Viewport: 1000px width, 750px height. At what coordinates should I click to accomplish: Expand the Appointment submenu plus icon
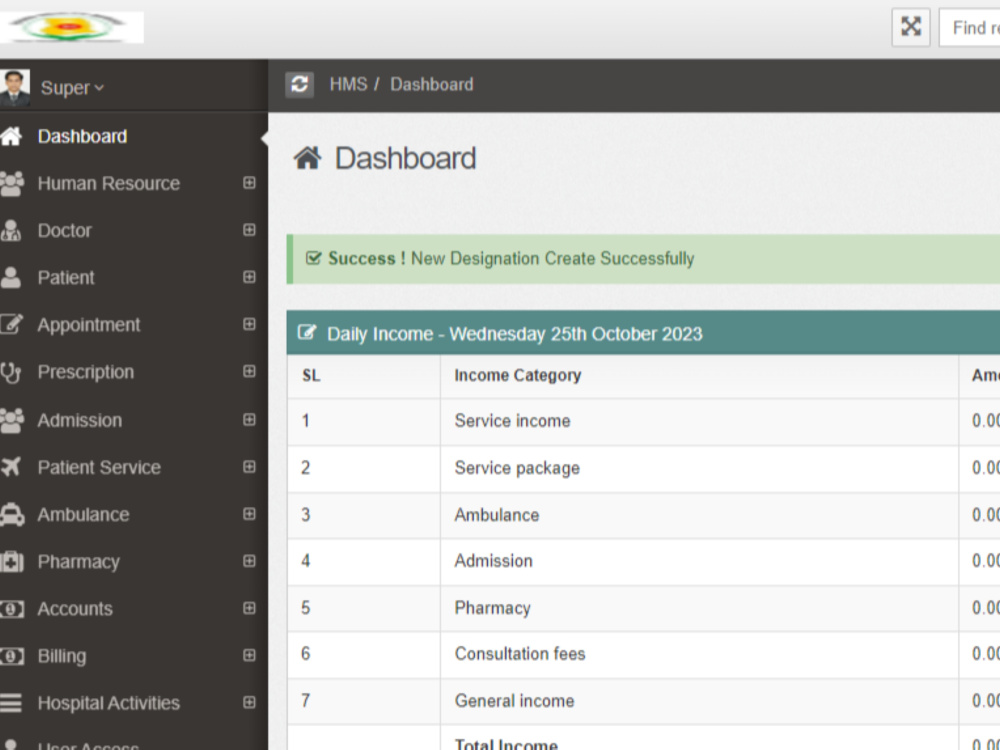pos(249,324)
